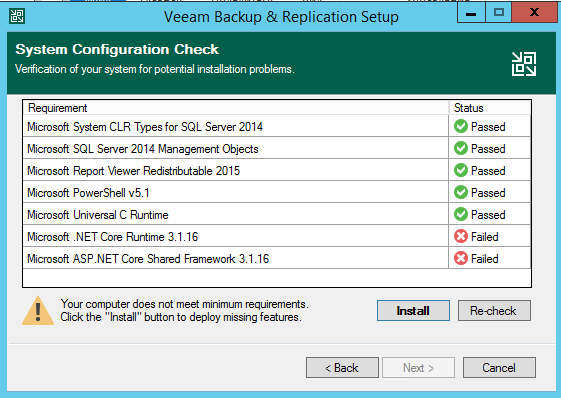Re-check system requirements

[x=494, y=310]
